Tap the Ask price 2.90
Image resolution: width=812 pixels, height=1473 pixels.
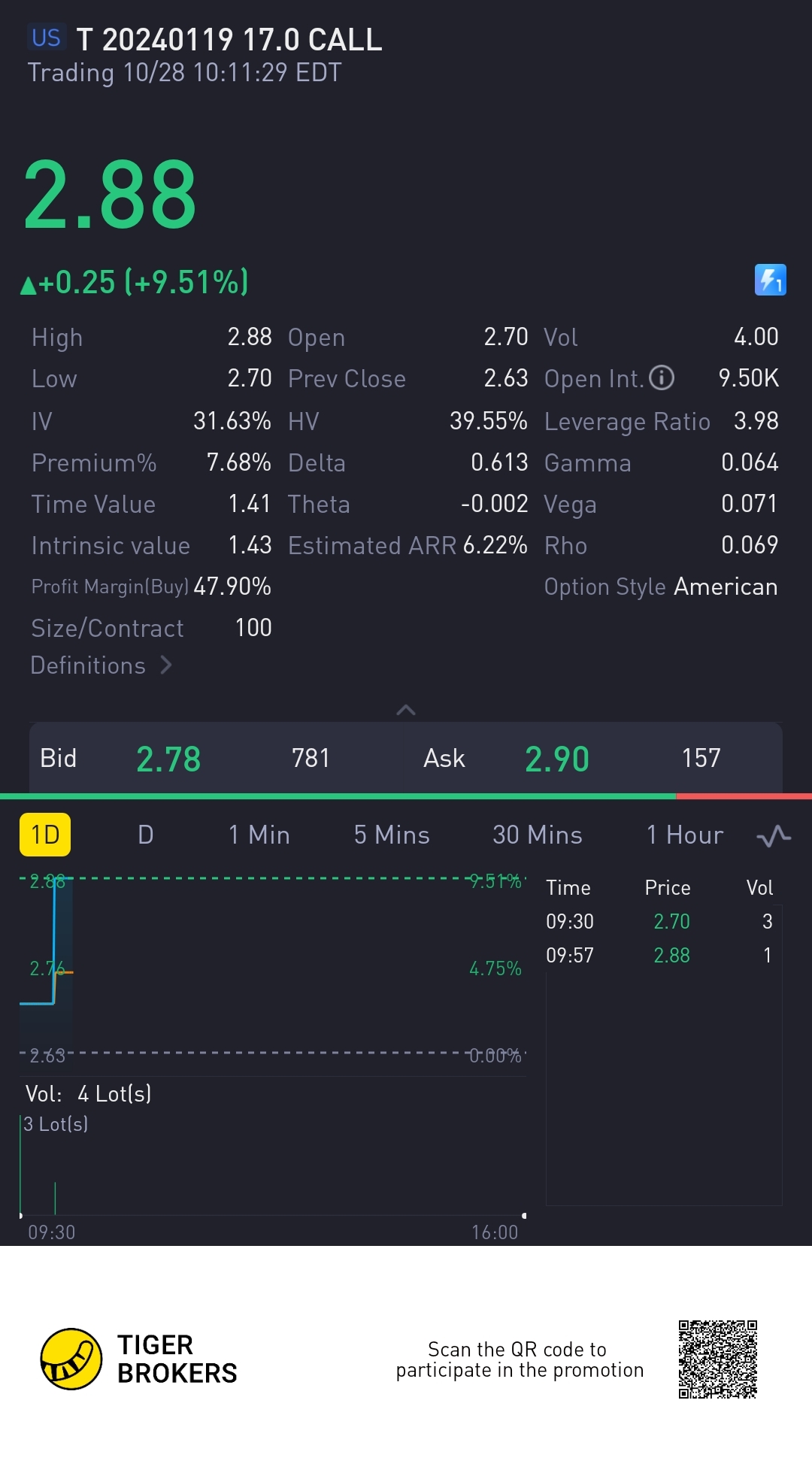557,759
